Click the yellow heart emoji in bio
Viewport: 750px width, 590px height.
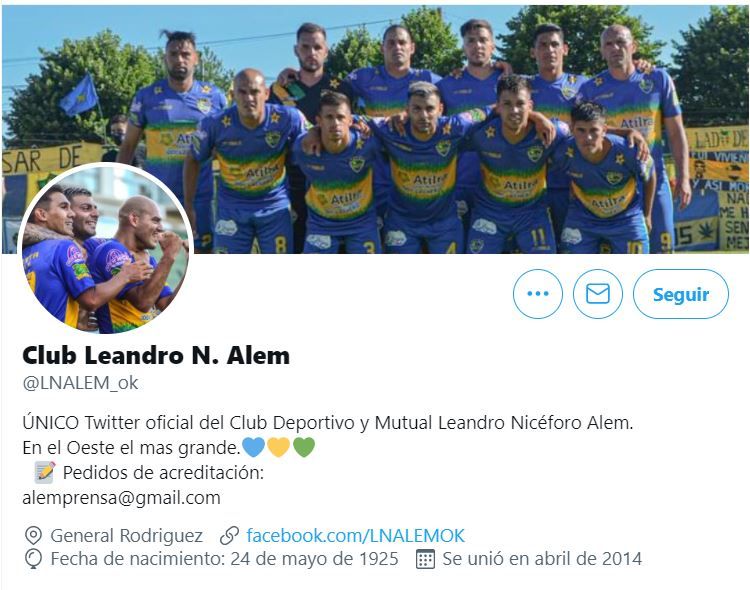point(278,447)
